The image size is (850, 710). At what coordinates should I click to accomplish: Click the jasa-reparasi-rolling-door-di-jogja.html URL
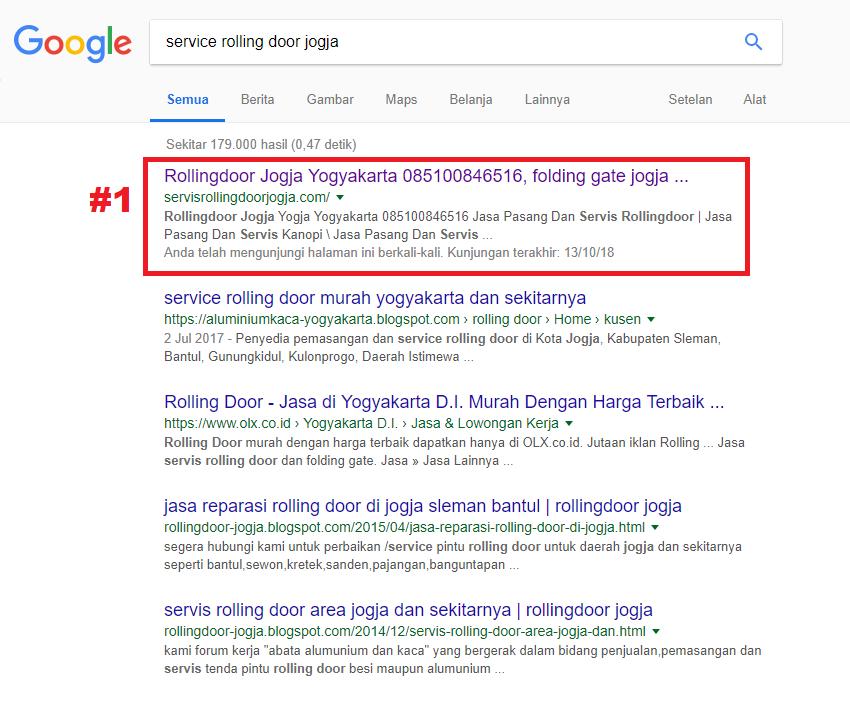(404, 527)
